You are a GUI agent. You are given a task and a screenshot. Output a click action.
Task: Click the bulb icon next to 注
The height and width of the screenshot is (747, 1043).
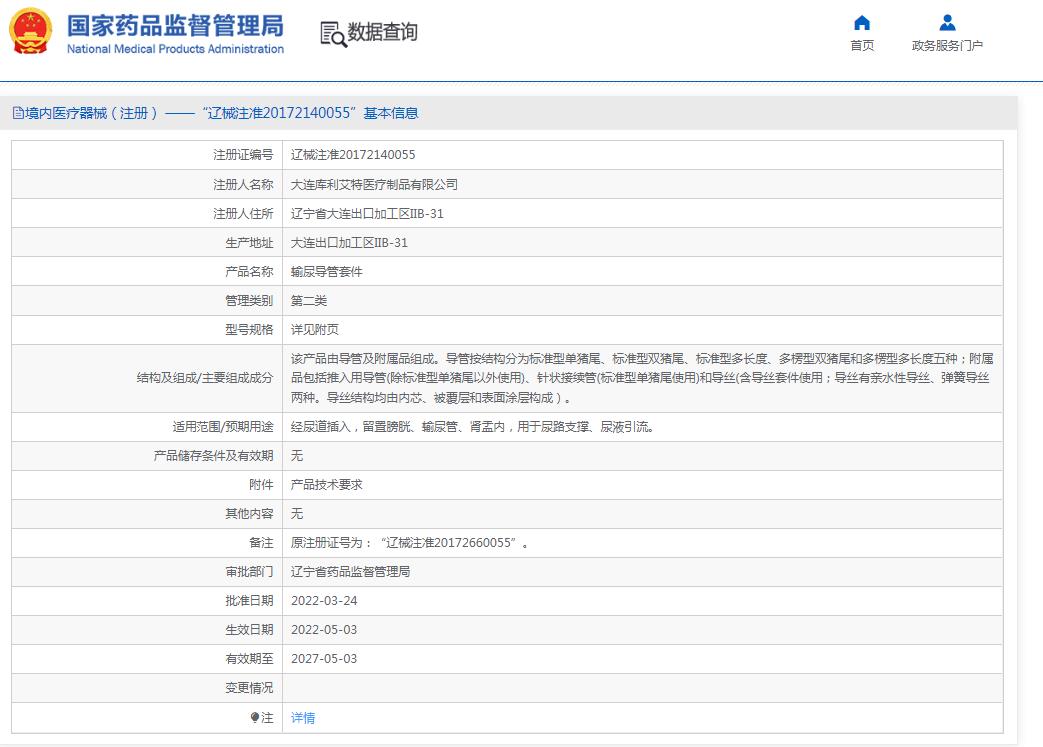tap(254, 717)
